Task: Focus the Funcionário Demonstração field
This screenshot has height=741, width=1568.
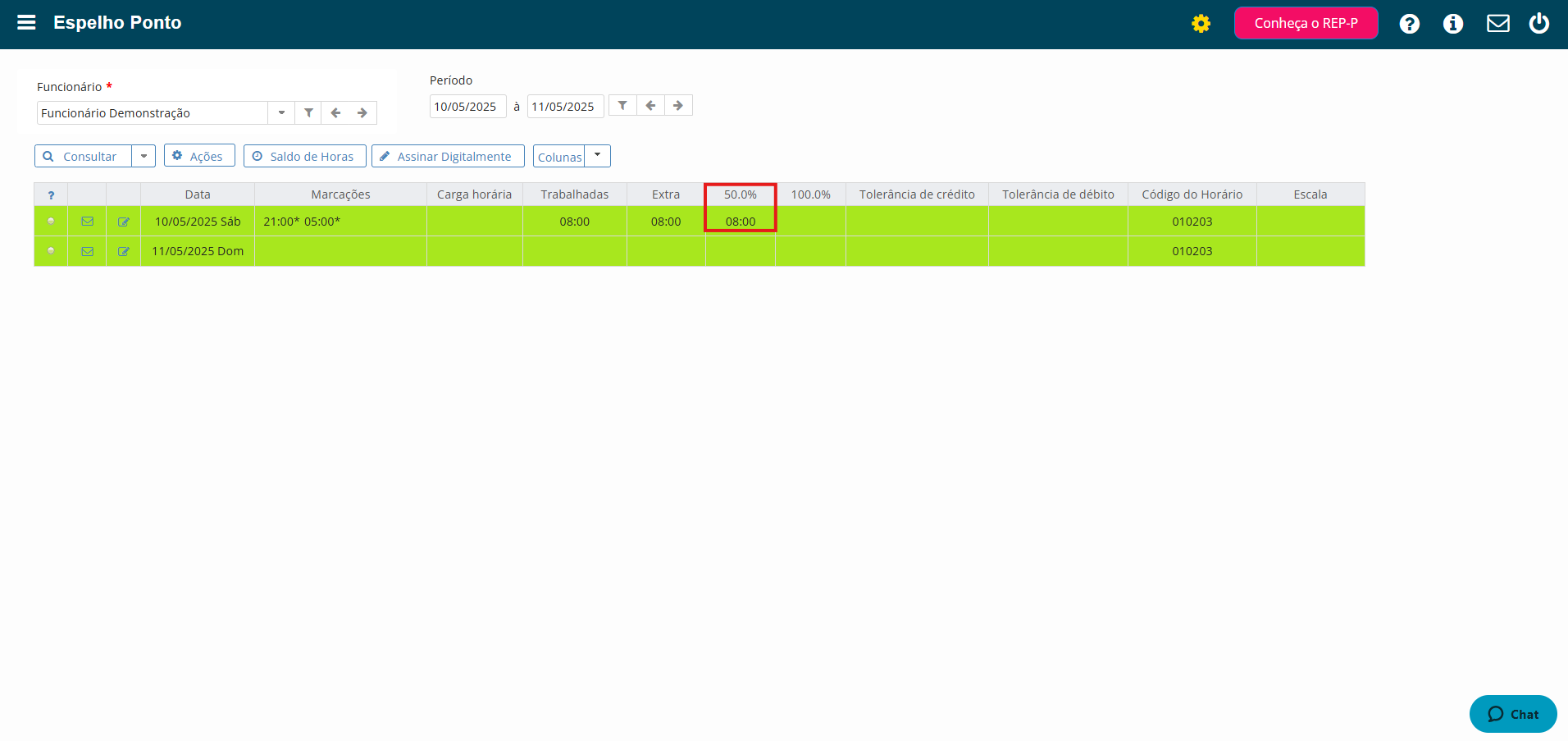Action: click(x=153, y=112)
